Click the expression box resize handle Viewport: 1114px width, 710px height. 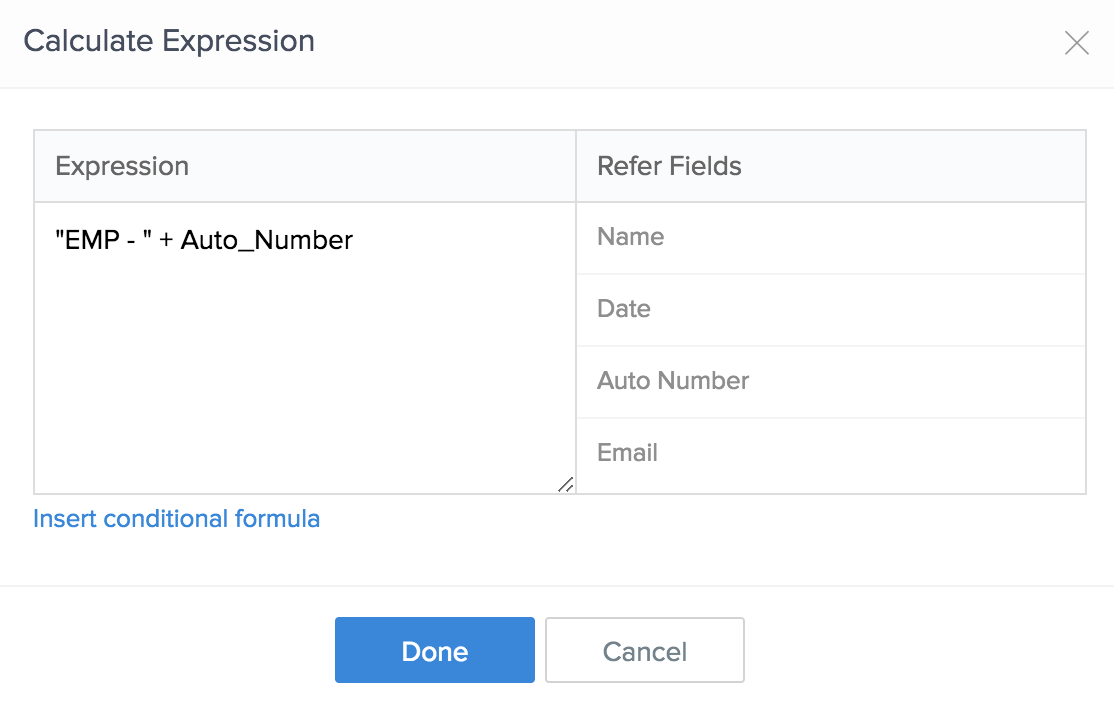coord(565,484)
